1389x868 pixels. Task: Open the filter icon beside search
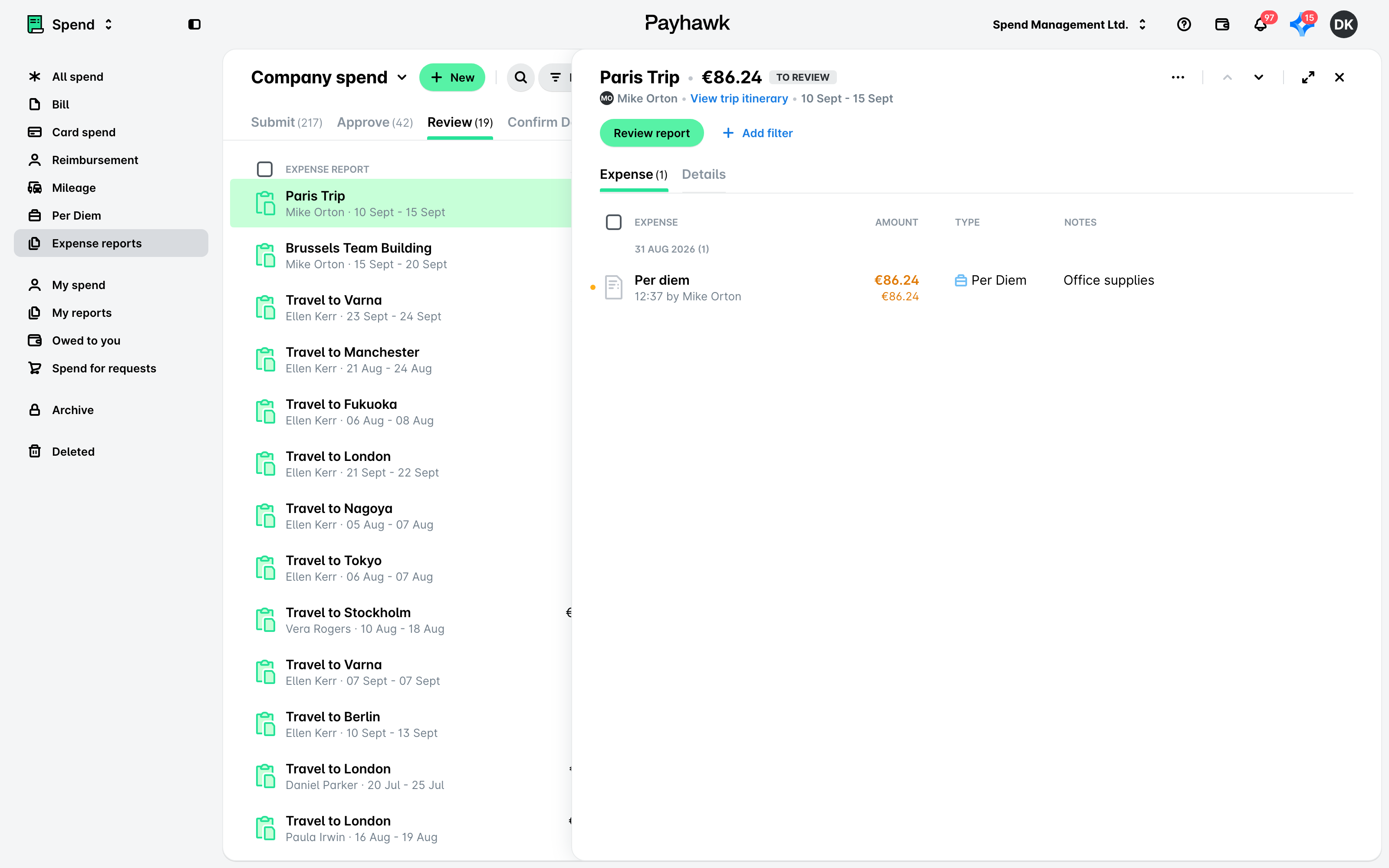(555, 77)
